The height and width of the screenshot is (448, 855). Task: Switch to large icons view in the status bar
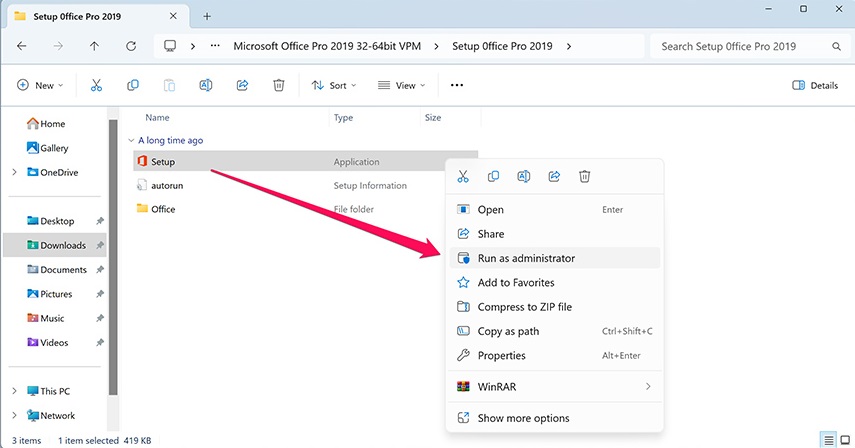click(x=844, y=440)
